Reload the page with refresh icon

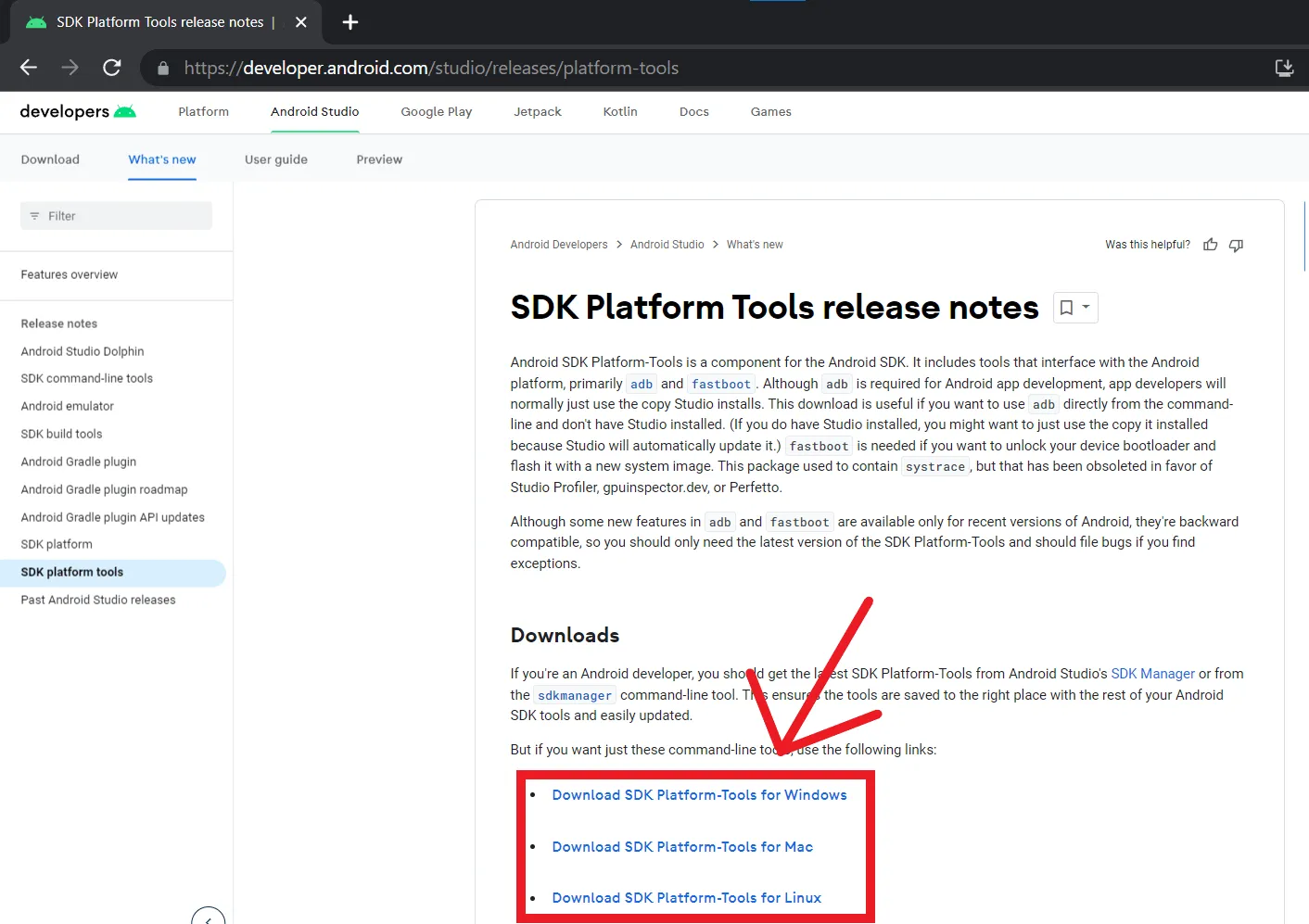tap(112, 68)
